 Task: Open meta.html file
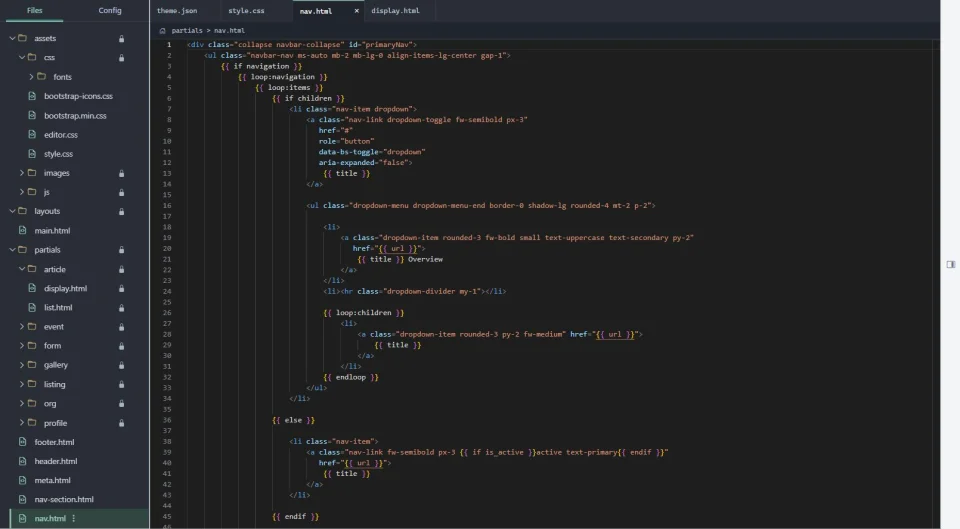52,480
